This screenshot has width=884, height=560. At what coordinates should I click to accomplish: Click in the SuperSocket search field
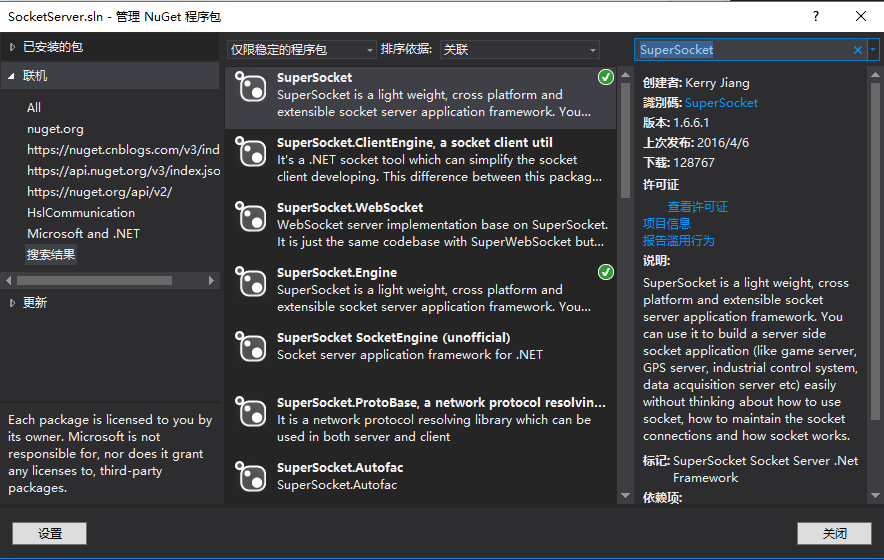[744, 50]
